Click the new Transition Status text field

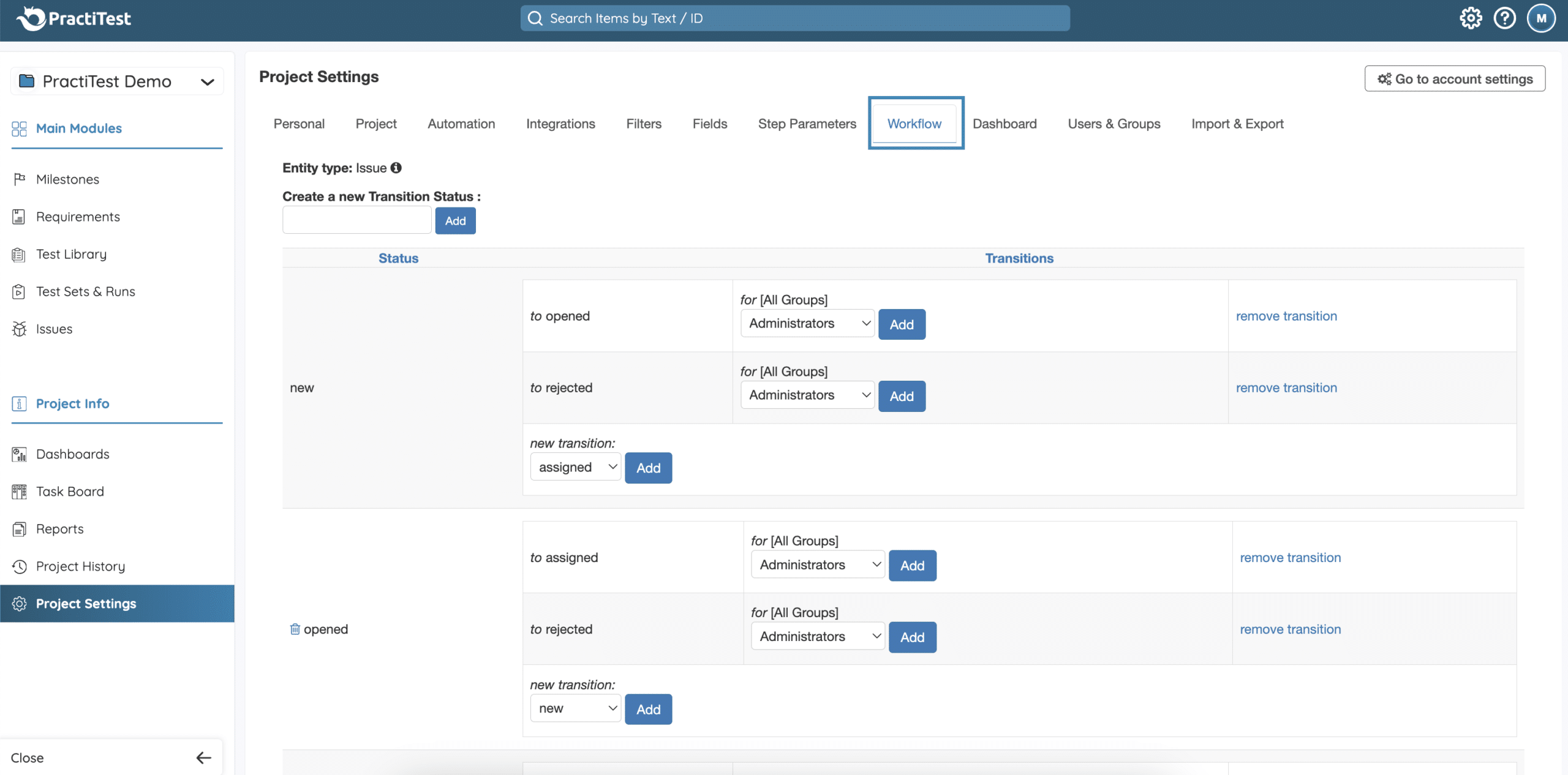pyautogui.click(x=357, y=220)
